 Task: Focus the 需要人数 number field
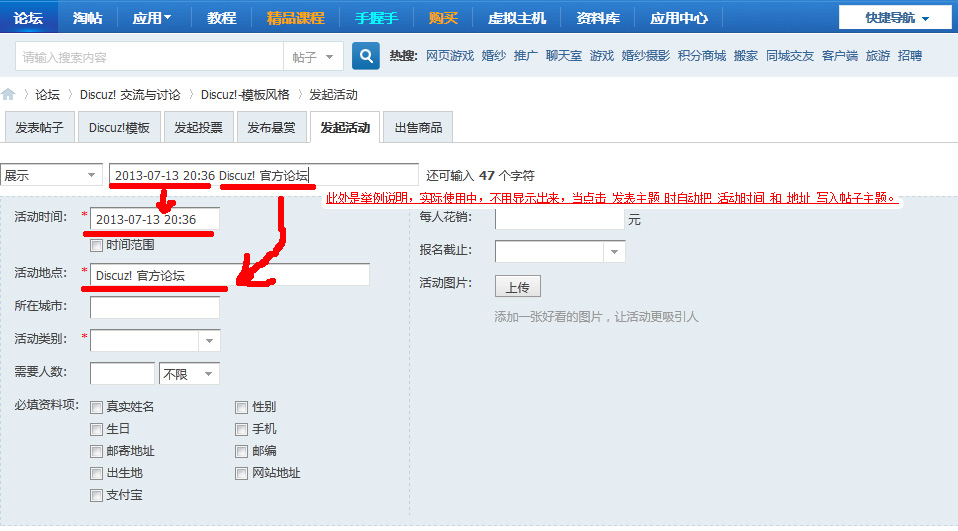[x=122, y=373]
